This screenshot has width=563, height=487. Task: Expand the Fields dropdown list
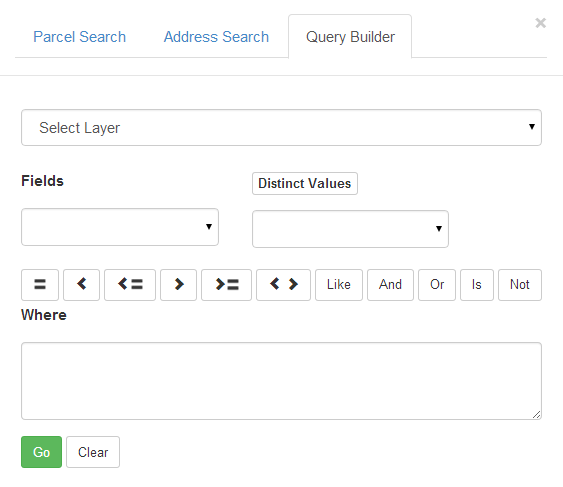coord(120,227)
